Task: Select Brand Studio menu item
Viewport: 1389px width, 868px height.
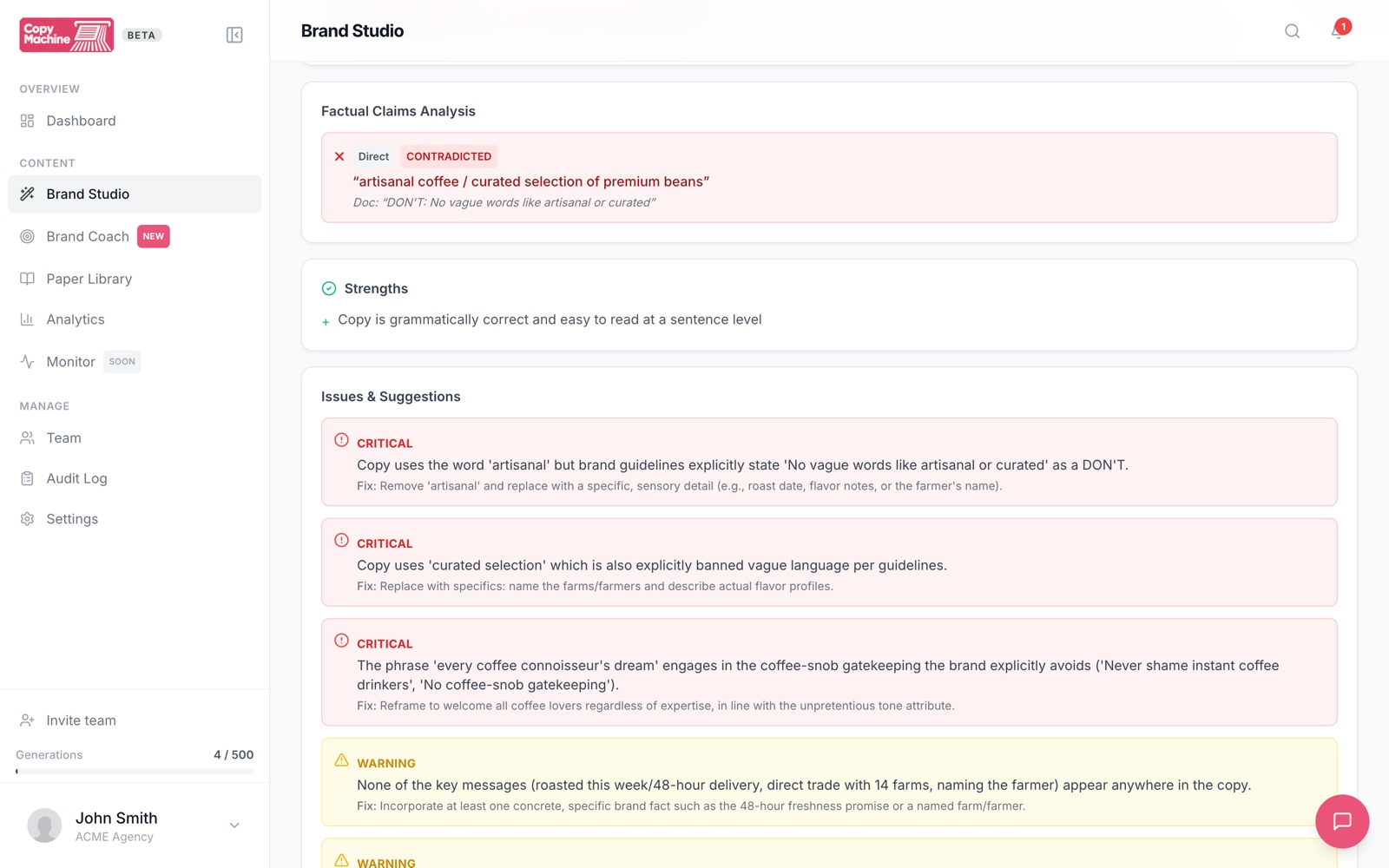Action: 135,194
